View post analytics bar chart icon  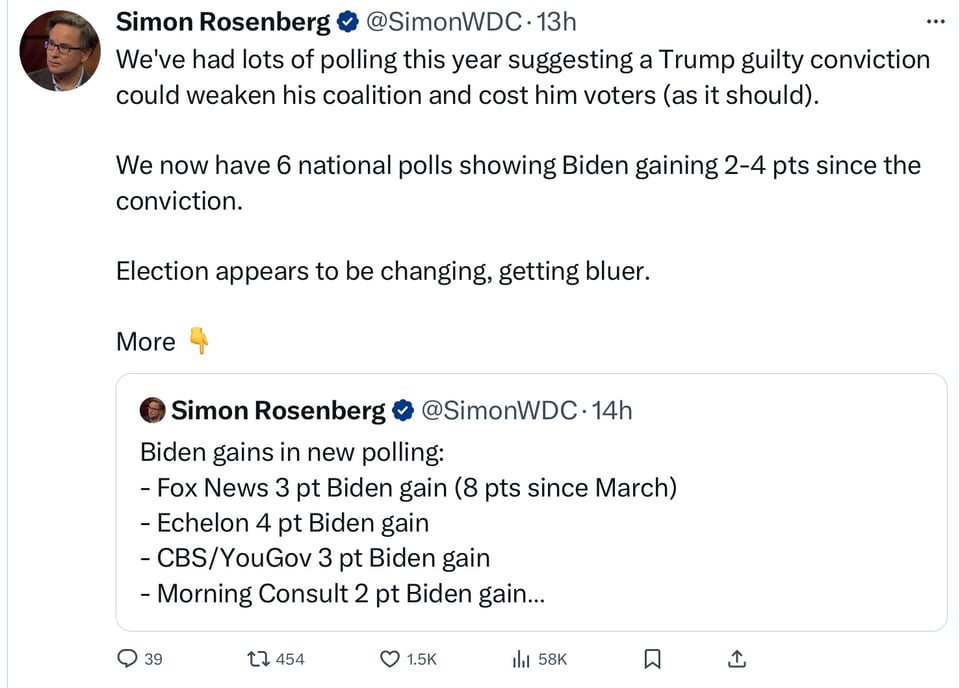tap(520, 658)
